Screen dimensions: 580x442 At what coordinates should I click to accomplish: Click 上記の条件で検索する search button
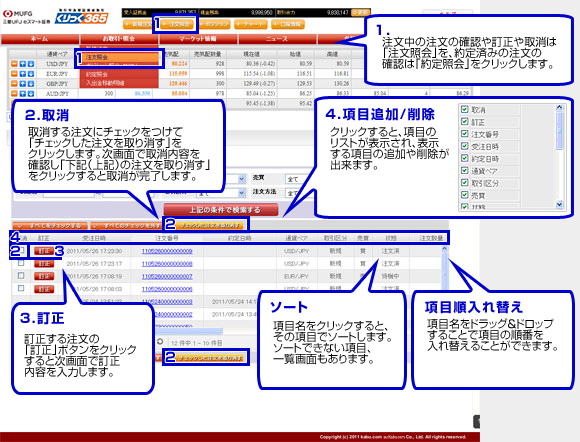pyautogui.click(x=221, y=210)
